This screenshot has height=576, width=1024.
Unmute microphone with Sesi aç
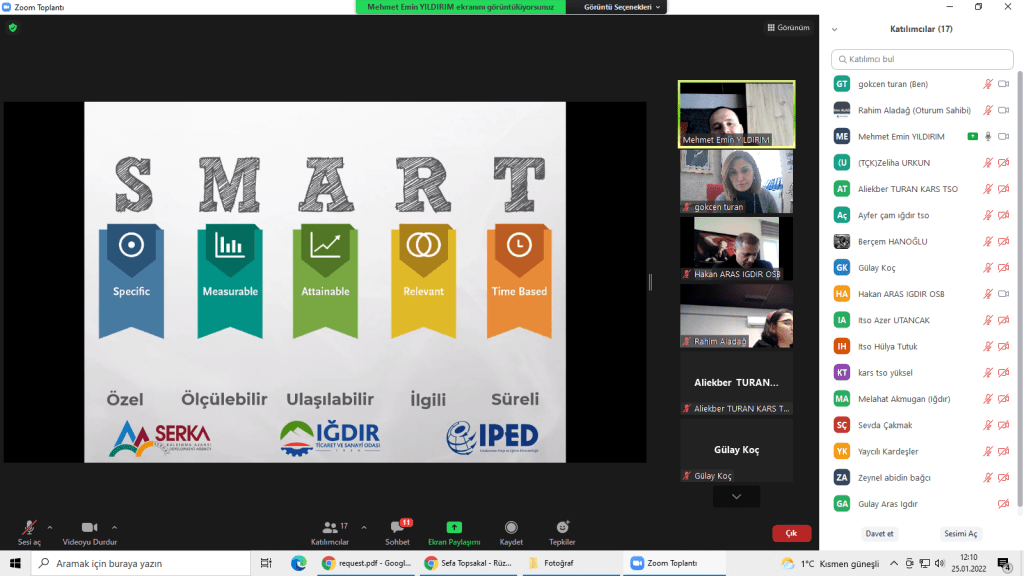(30, 528)
